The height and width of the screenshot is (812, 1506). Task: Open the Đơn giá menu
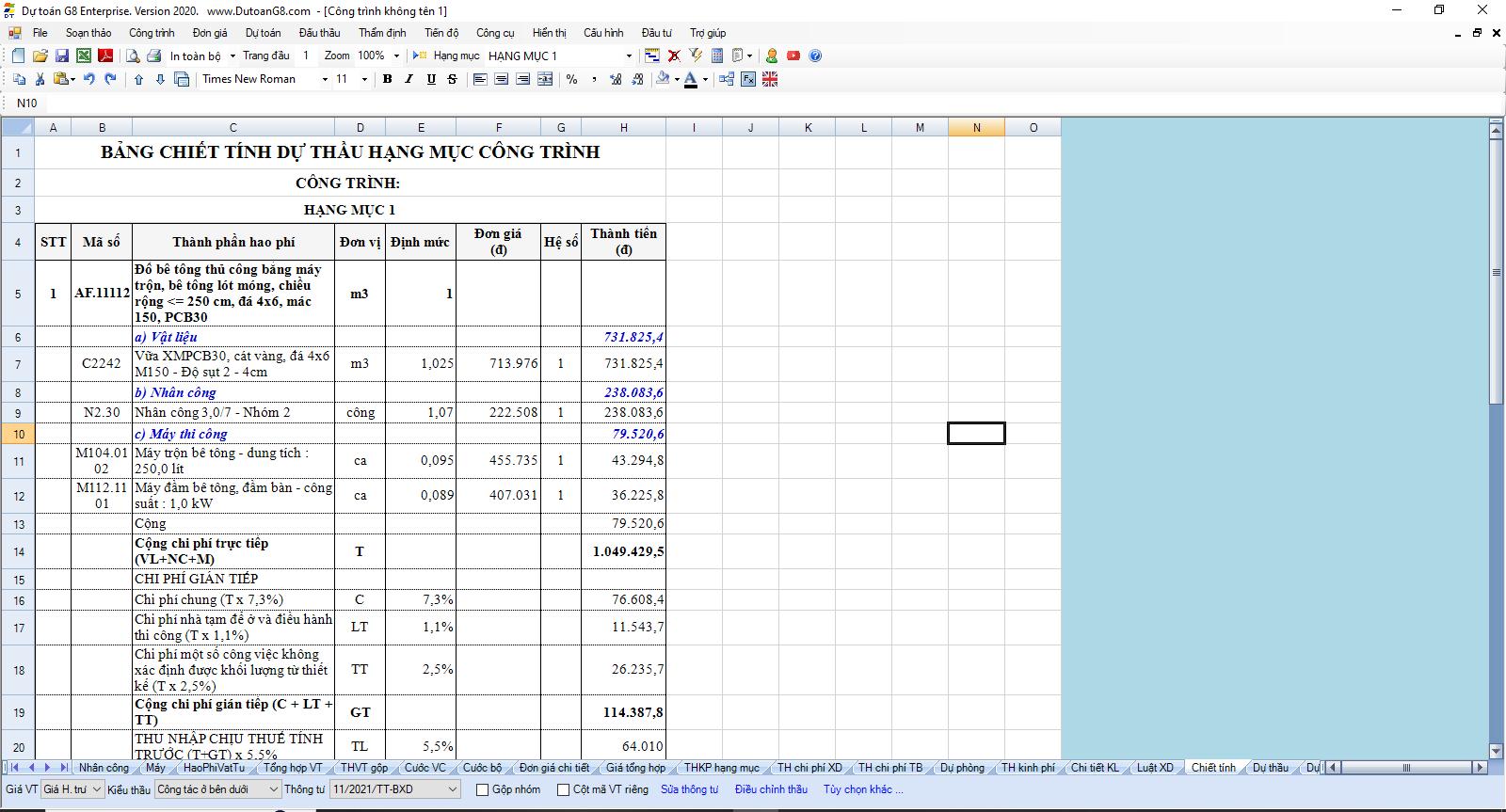point(210,33)
